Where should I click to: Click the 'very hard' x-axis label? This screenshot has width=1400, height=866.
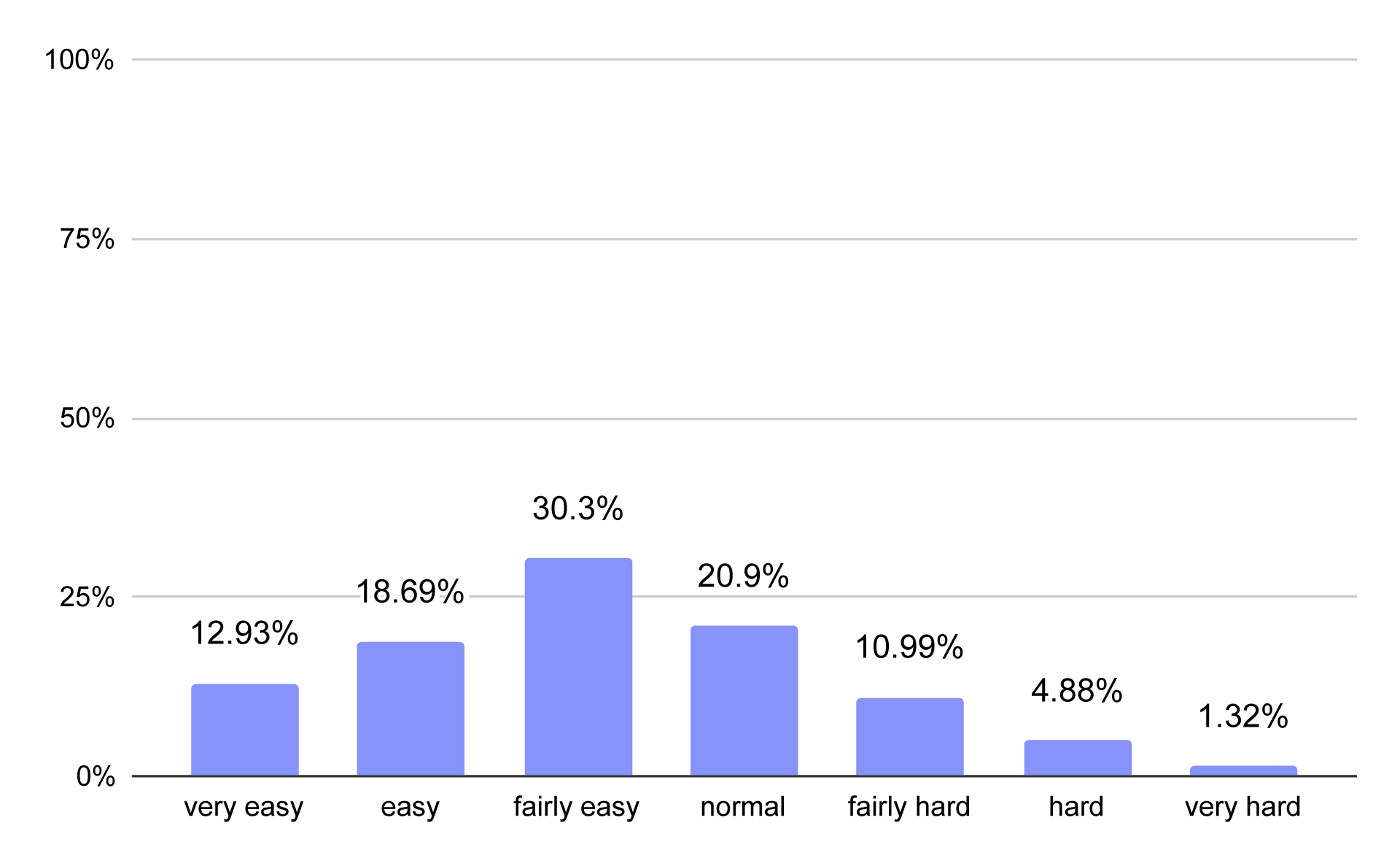point(1242,807)
